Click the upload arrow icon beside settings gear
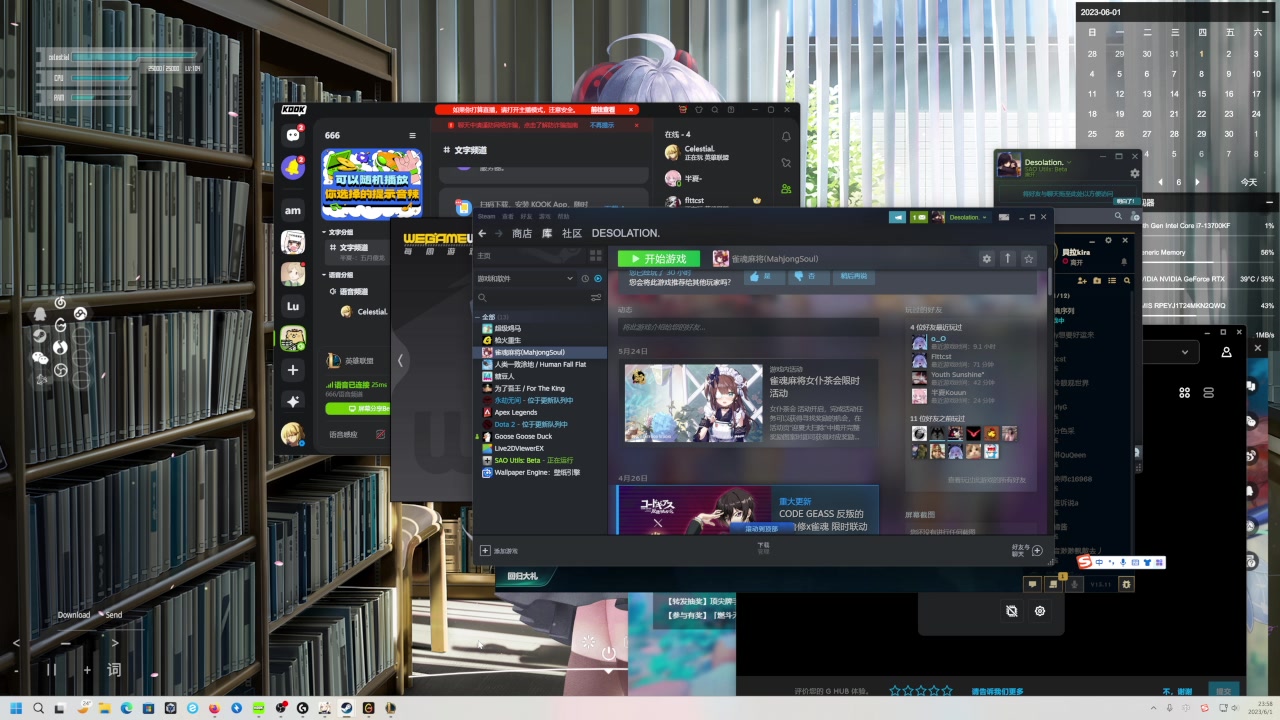The width and height of the screenshot is (1280, 720). pos(1007,258)
